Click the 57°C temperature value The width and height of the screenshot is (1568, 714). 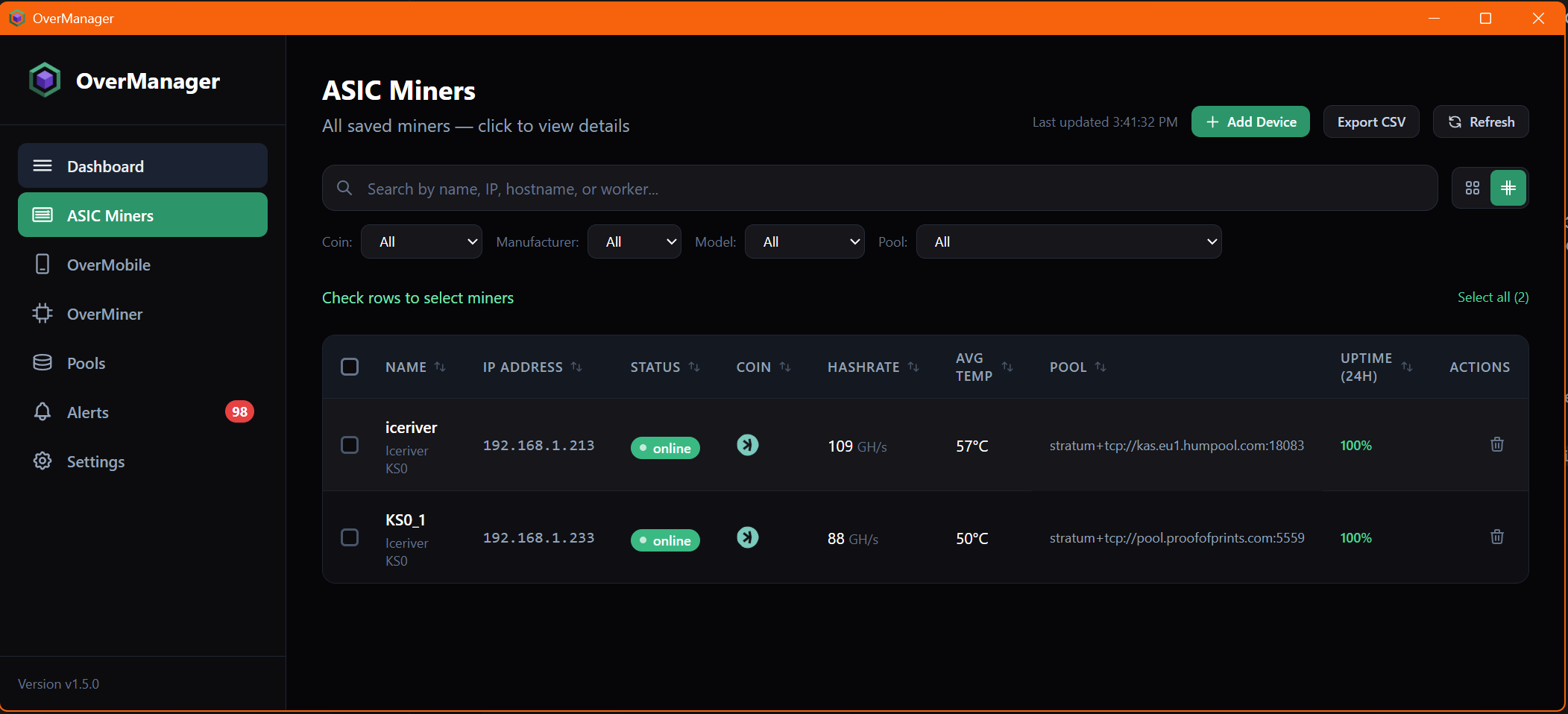[972, 446]
